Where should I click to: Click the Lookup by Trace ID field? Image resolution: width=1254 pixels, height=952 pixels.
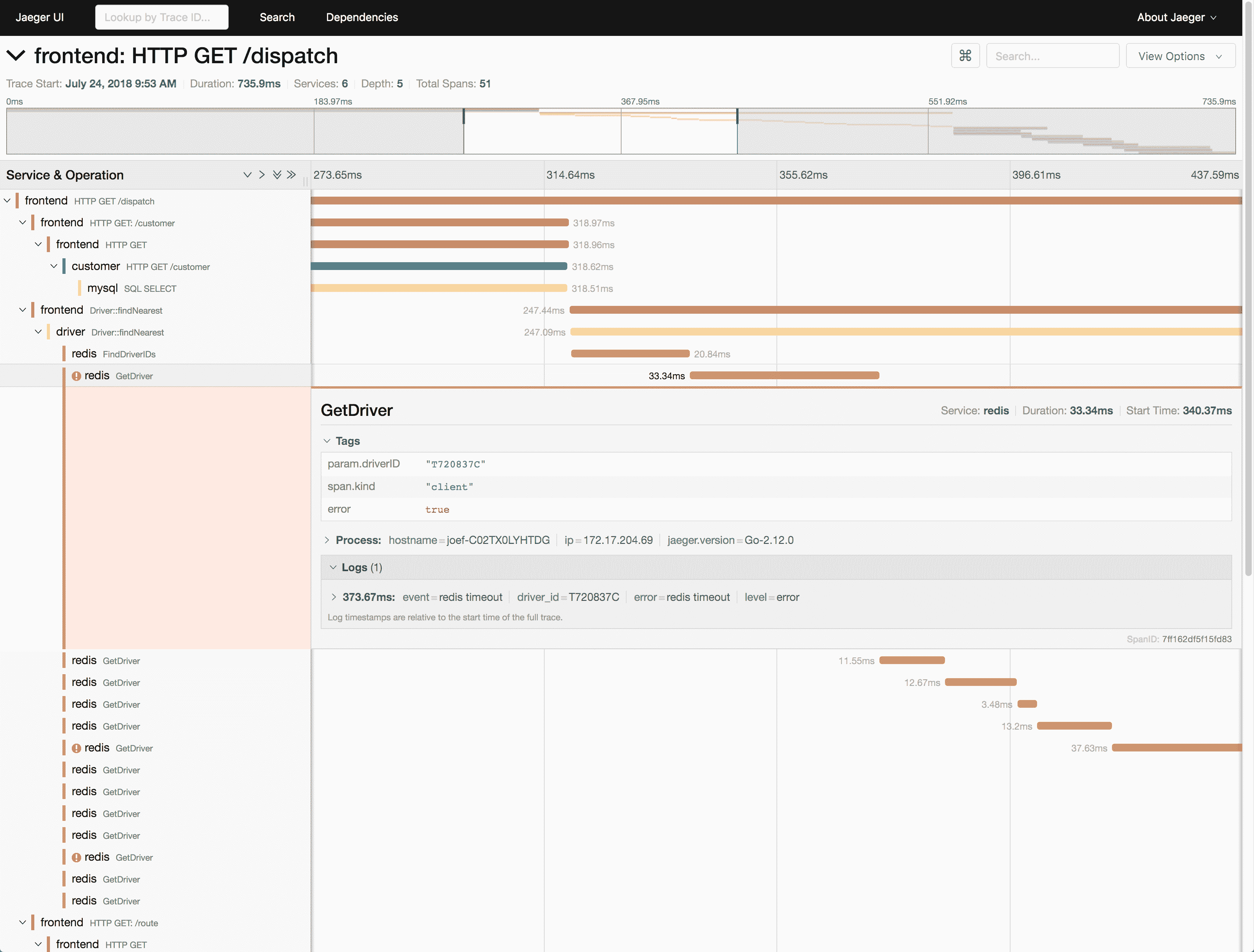162,17
